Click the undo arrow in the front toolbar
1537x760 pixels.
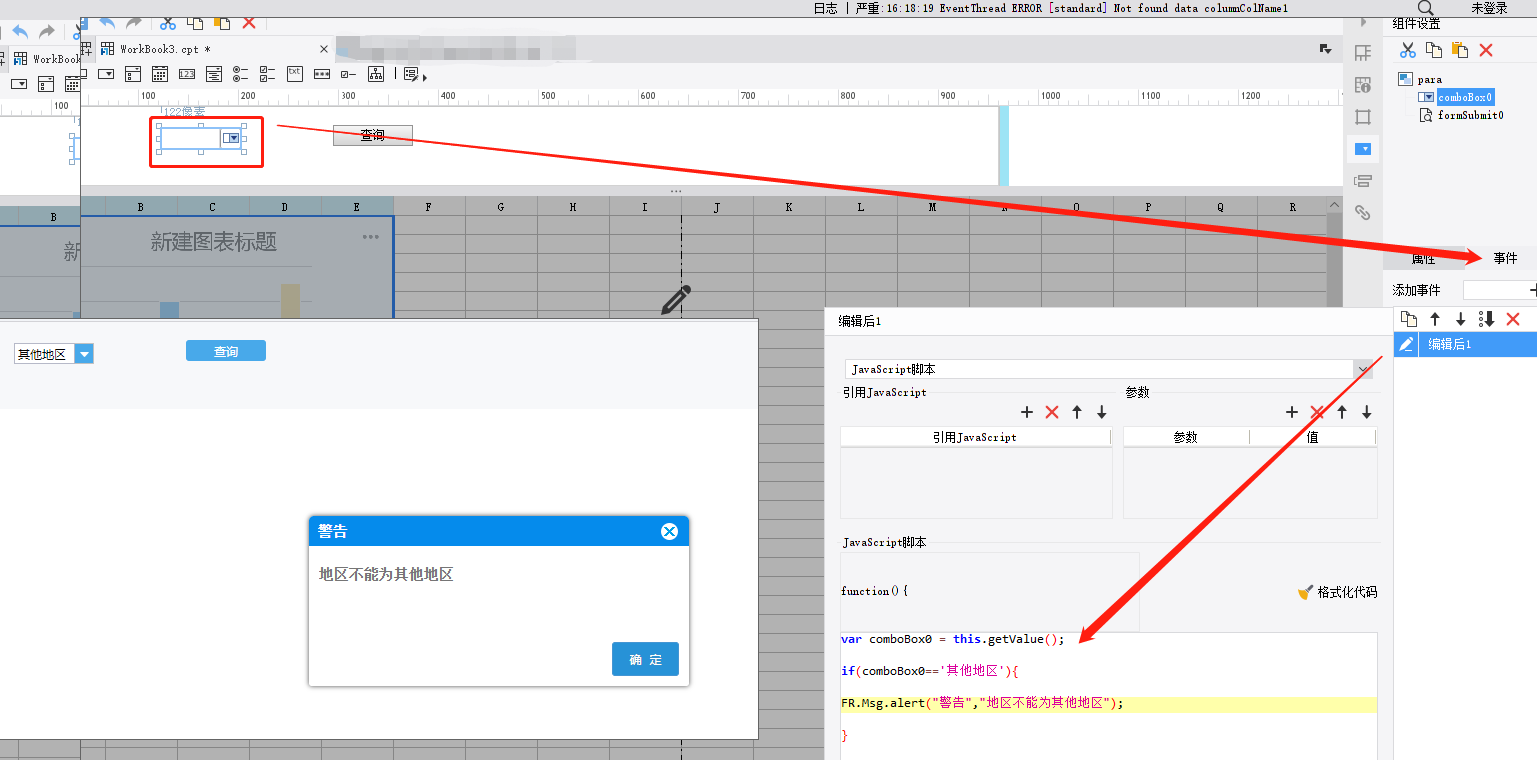point(107,22)
